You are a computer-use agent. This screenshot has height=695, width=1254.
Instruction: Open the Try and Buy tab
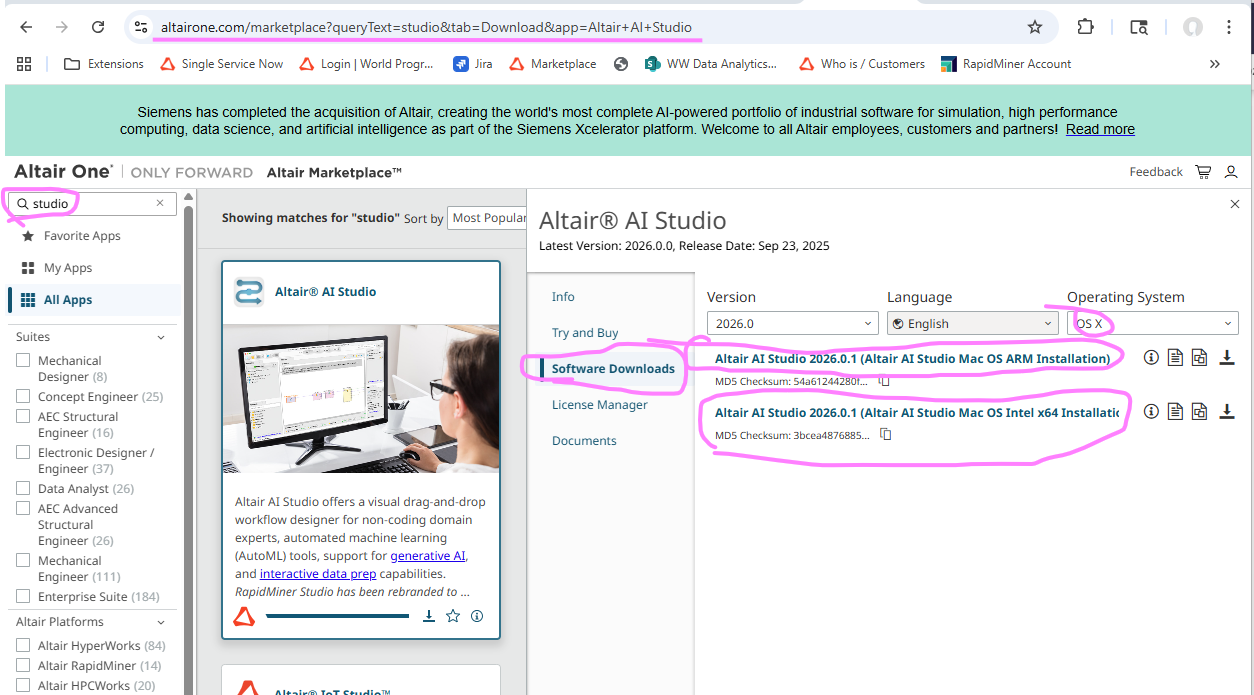[x=585, y=333]
